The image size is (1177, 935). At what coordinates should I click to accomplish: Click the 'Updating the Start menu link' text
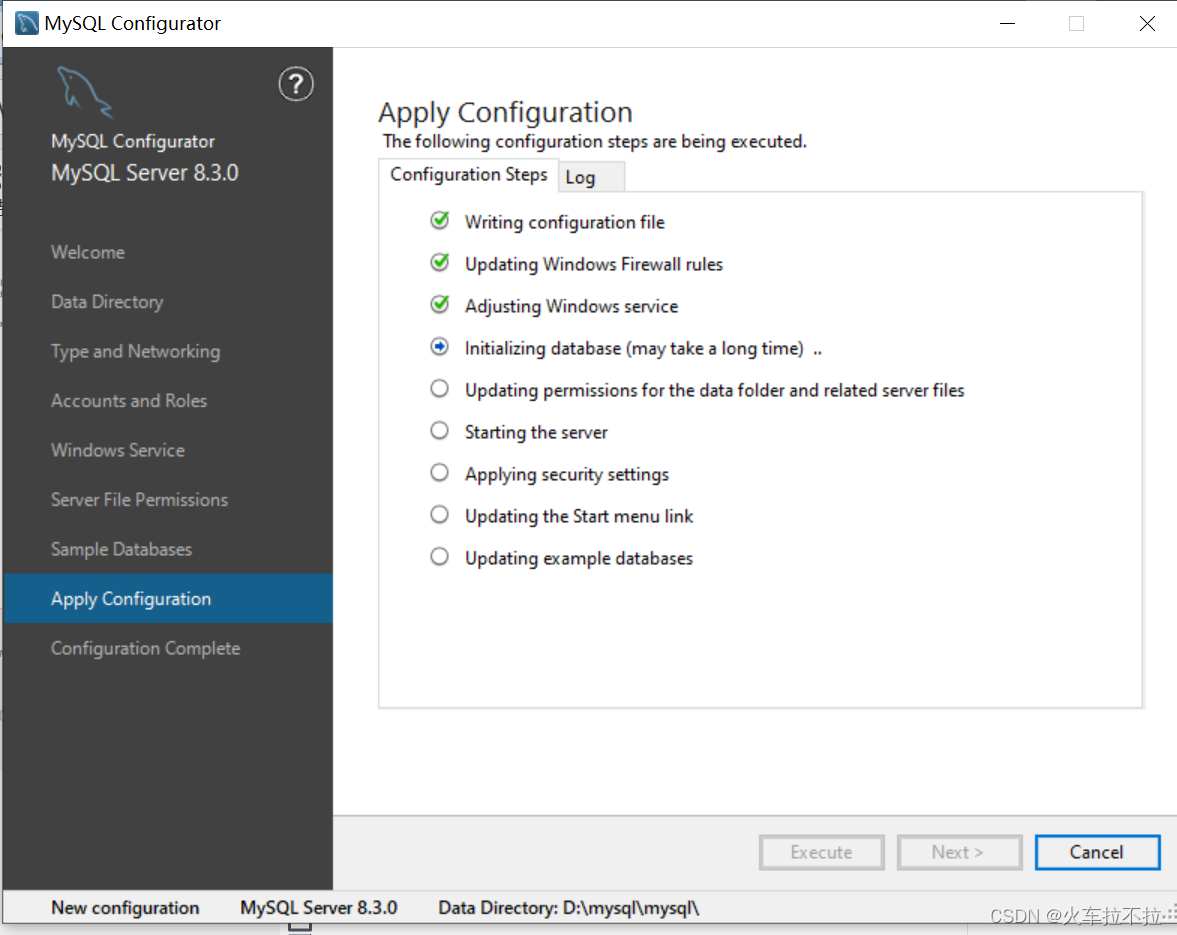[579, 516]
